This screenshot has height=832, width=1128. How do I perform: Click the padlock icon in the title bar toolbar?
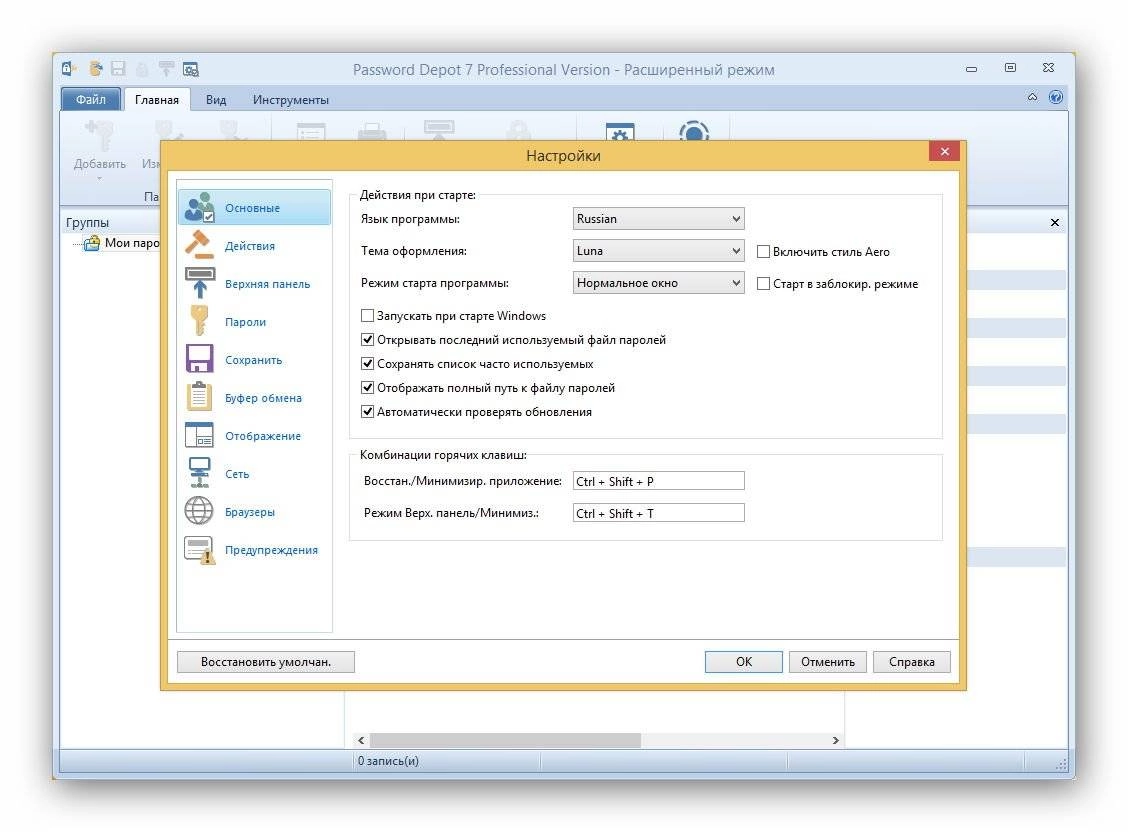142,69
